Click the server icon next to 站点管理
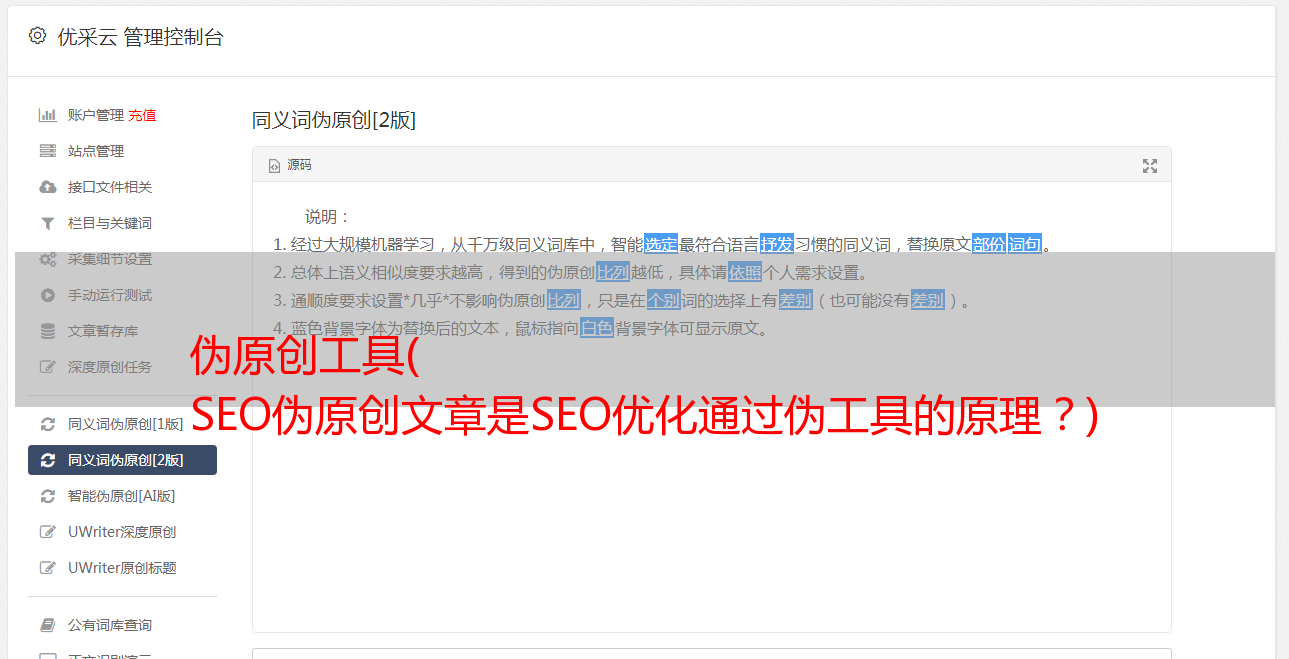The height and width of the screenshot is (659, 1289). (x=47, y=151)
